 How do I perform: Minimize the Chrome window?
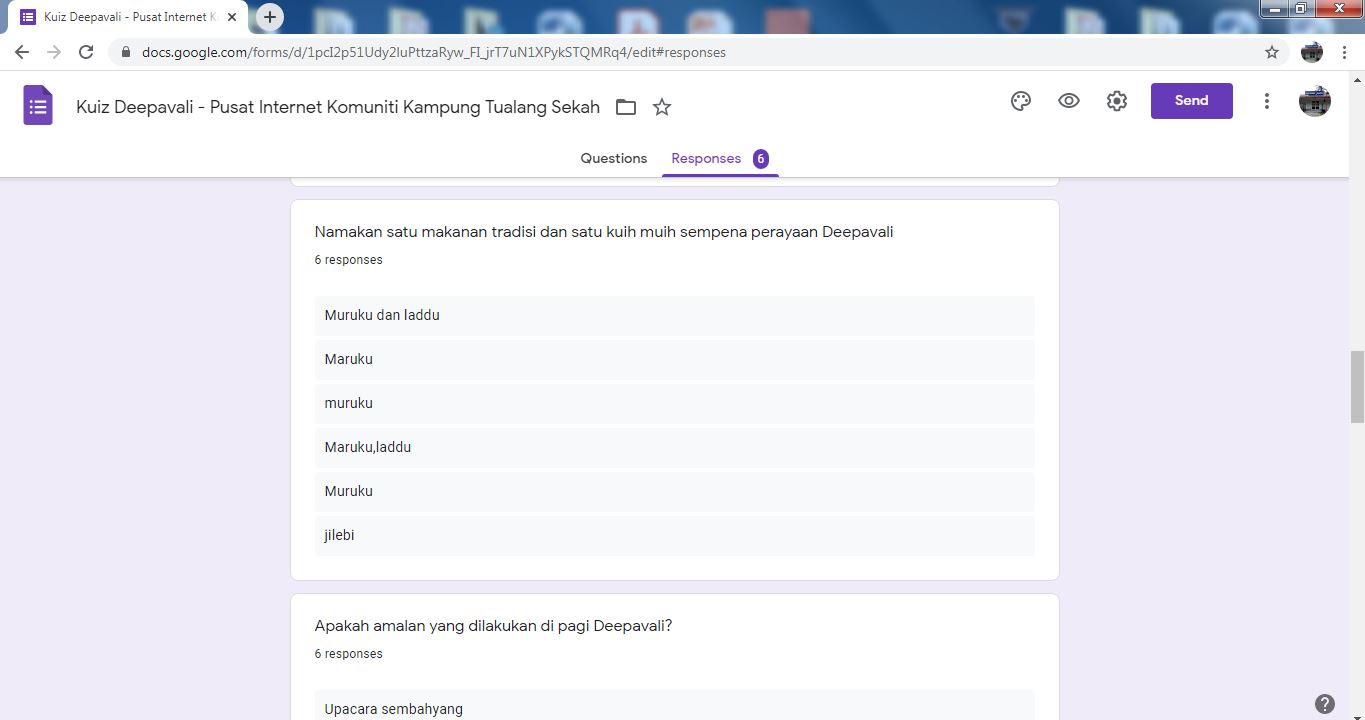(1275, 9)
